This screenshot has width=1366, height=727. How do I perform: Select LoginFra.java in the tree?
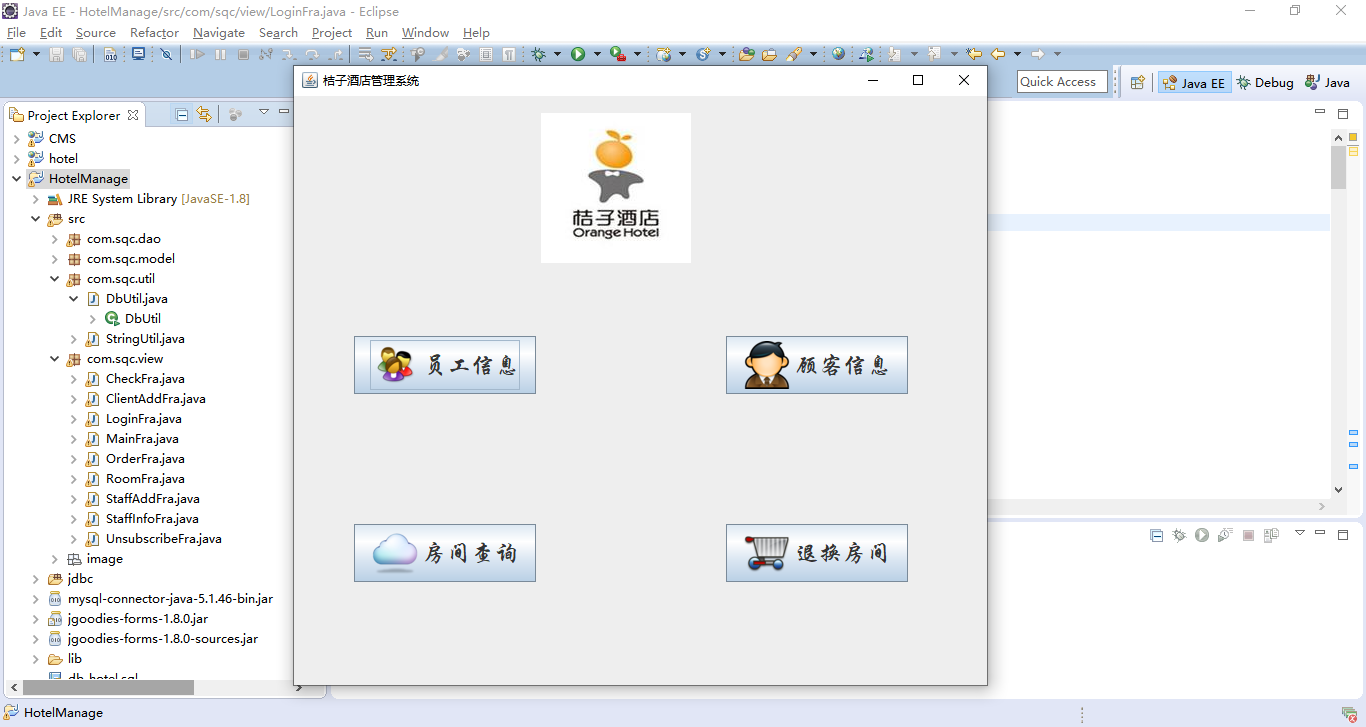click(143, 419)
